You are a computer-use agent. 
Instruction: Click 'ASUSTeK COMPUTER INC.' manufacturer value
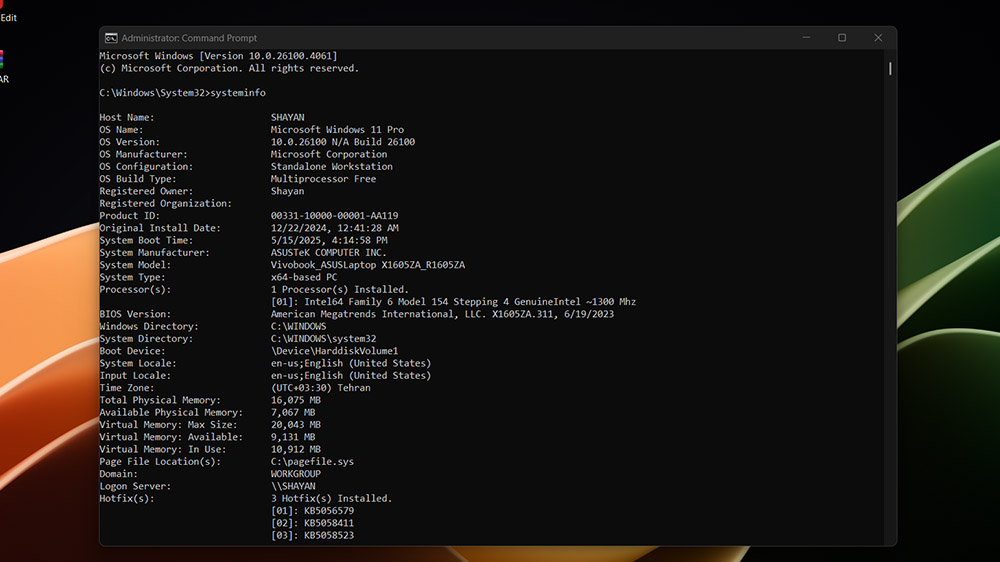click(328, 253)
